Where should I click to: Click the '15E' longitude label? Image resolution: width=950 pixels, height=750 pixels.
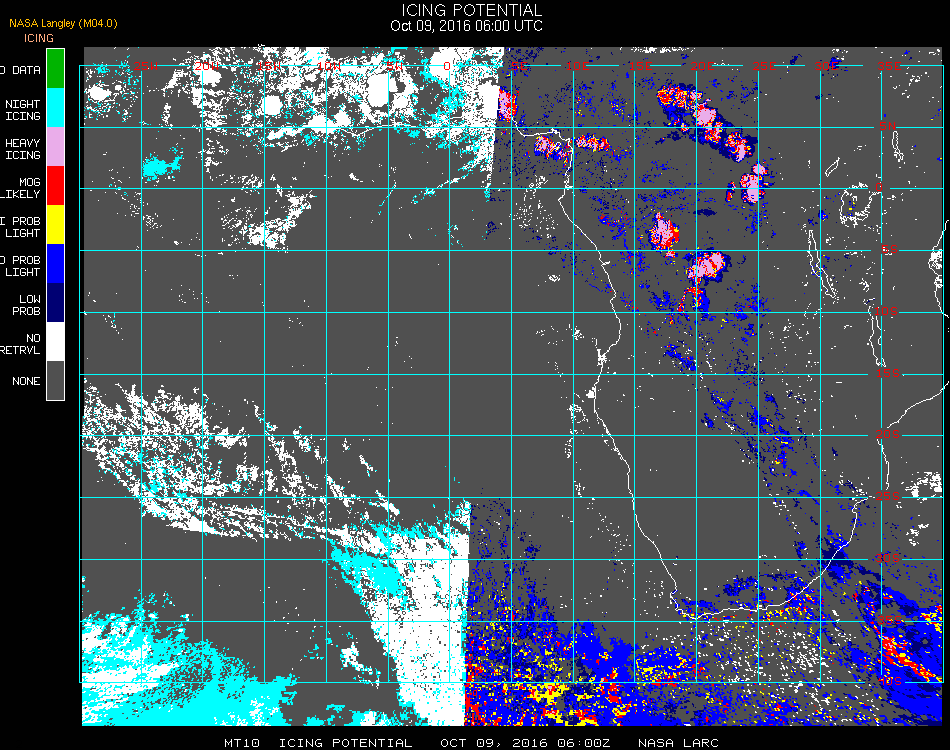pos(639,65)
